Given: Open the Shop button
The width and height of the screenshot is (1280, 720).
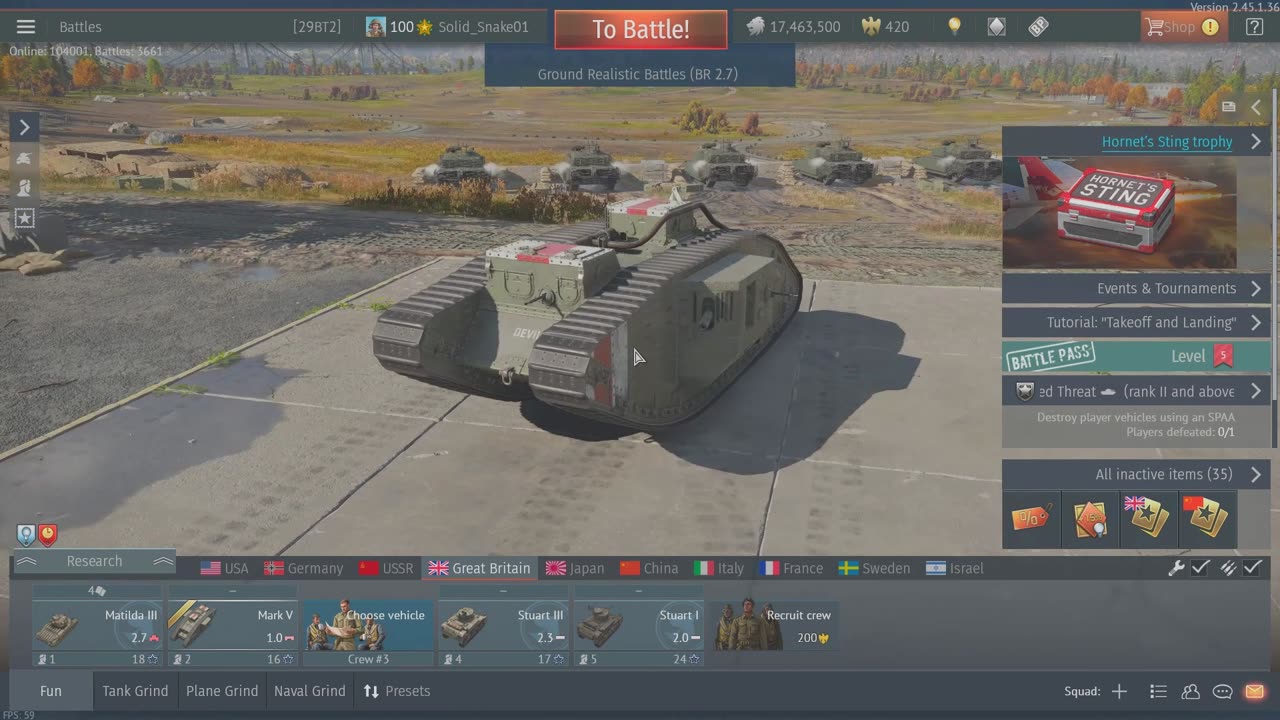Looking at the screenshot, I should [x=1184, y=27].
